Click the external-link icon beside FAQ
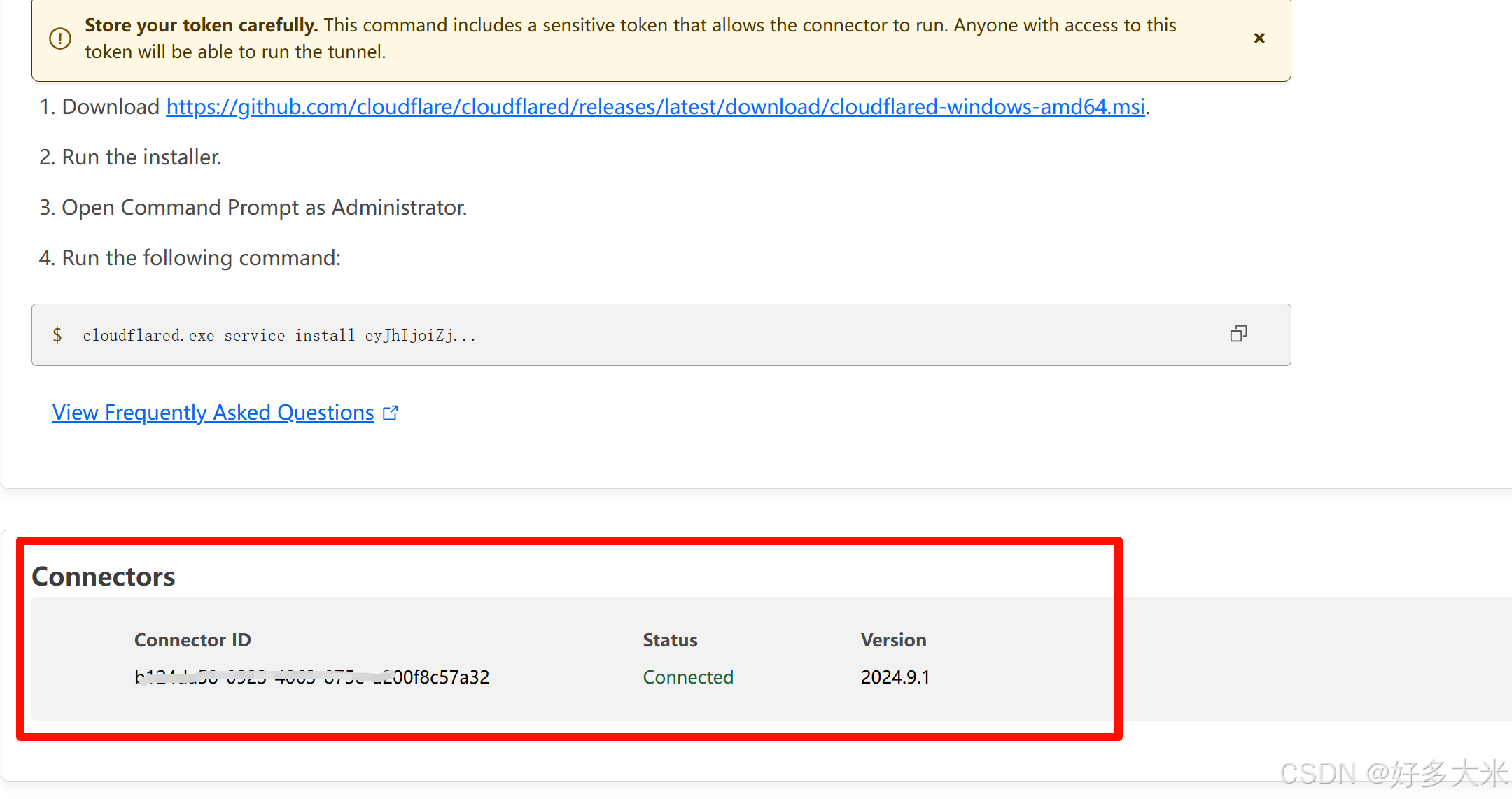Screen dimensions: 1512x799 [391, 413]
